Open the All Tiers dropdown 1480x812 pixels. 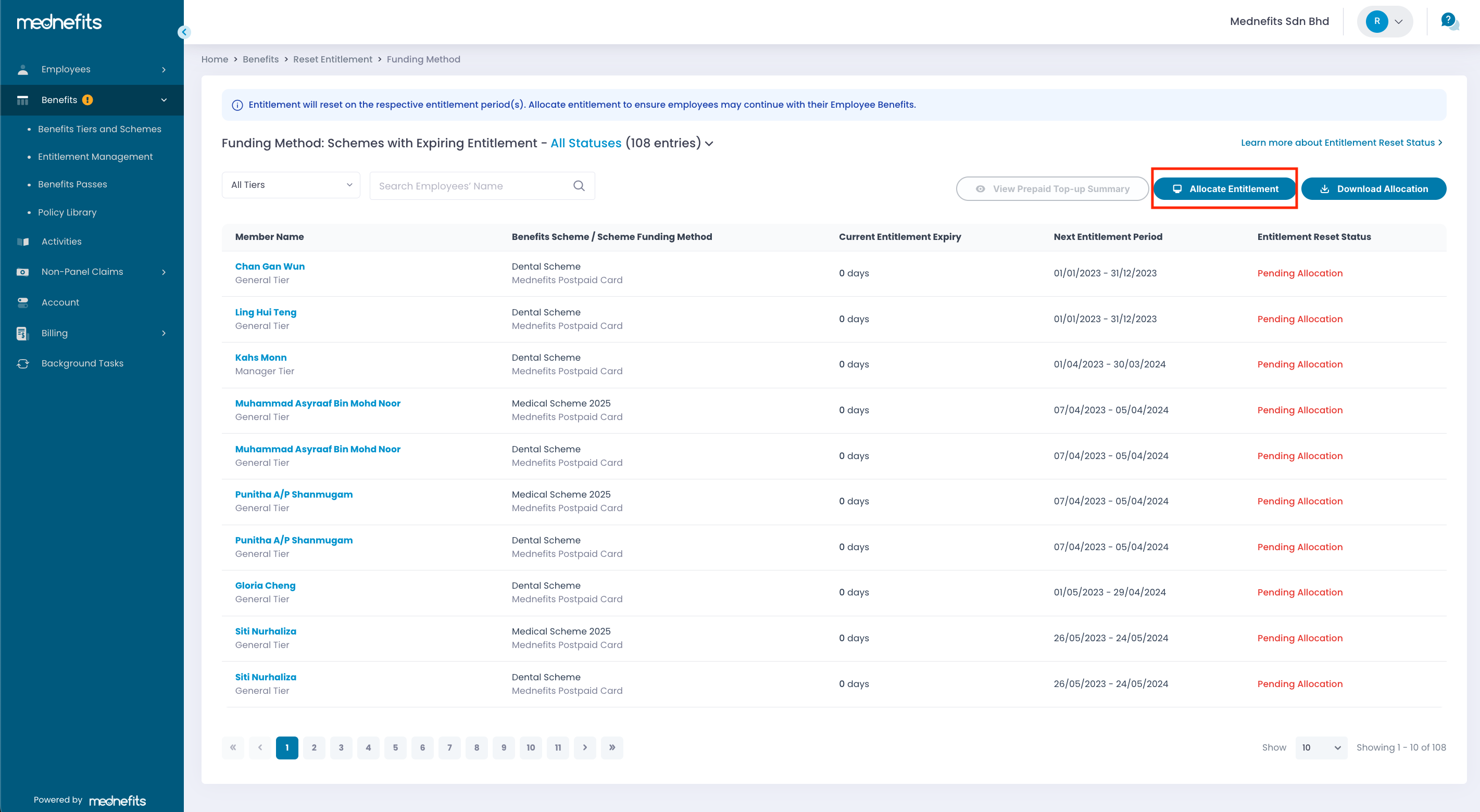[x=291, y=185]
